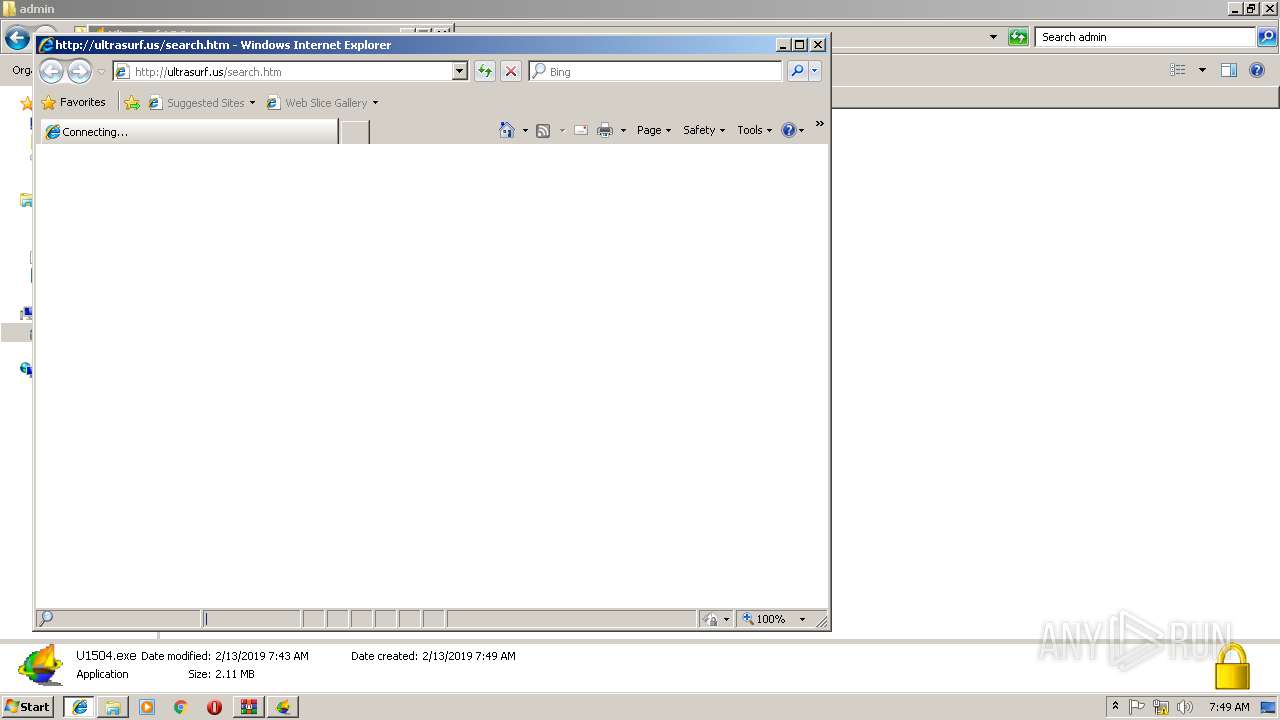Click the Action Center flag tray icon
This screenshot has height=720, width=1280.
tap(1137, 707)
